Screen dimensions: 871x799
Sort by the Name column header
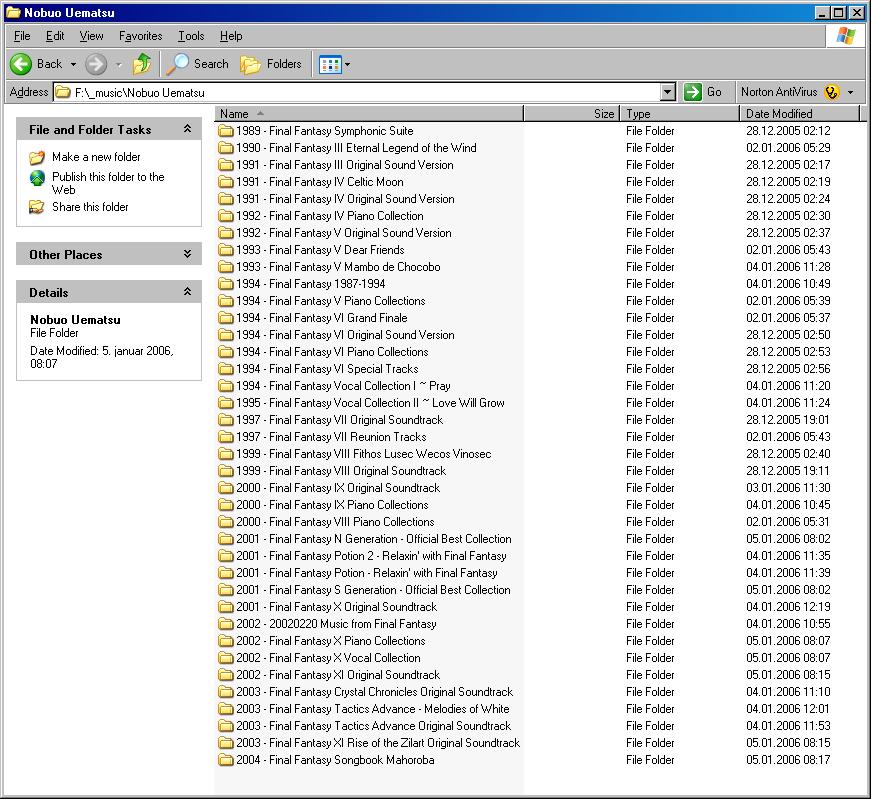(369, 114)
